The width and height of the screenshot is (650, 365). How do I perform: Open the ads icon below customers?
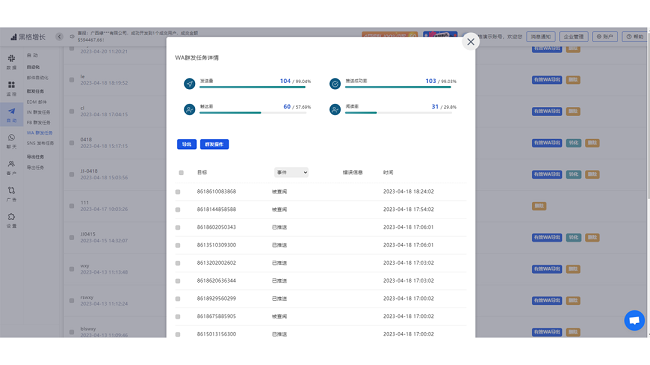12,190
